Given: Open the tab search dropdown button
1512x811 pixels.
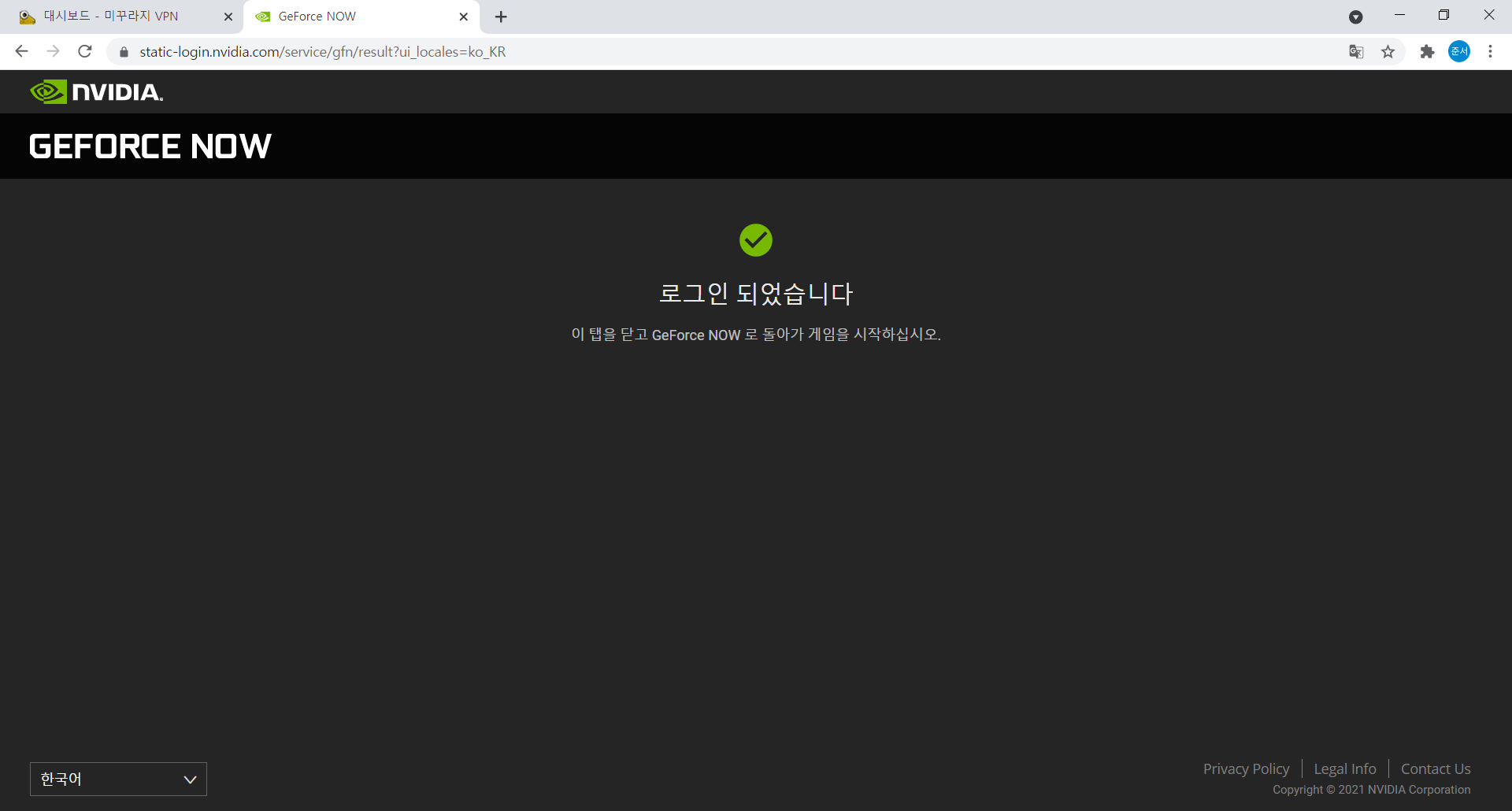Looking at the screenshot, I should [x=1356, y=17].
